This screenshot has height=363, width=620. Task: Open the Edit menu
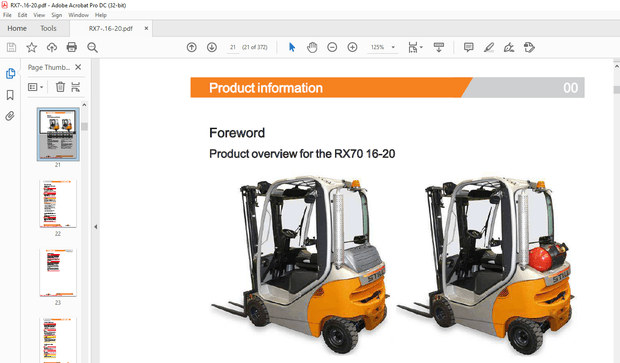coord(23,15)
